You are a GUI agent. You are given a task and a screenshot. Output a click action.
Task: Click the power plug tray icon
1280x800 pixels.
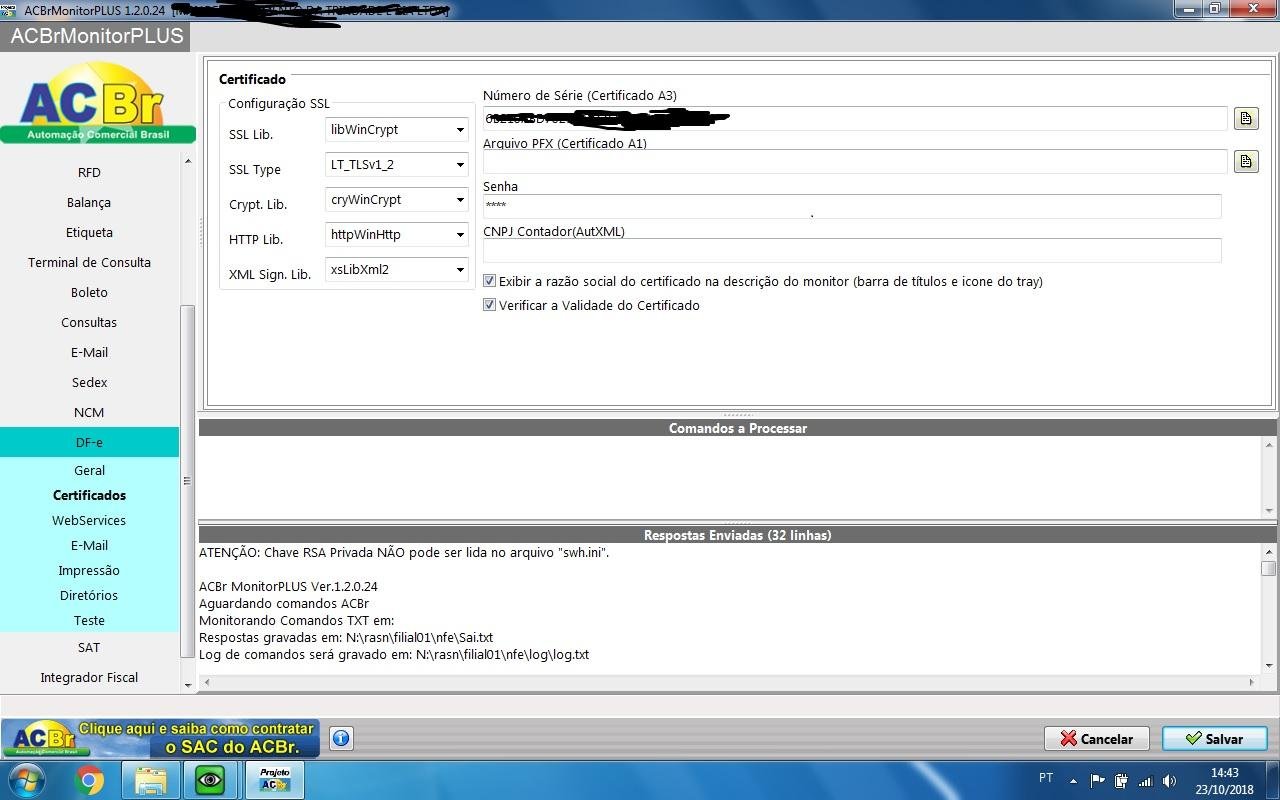(1121, 780)
